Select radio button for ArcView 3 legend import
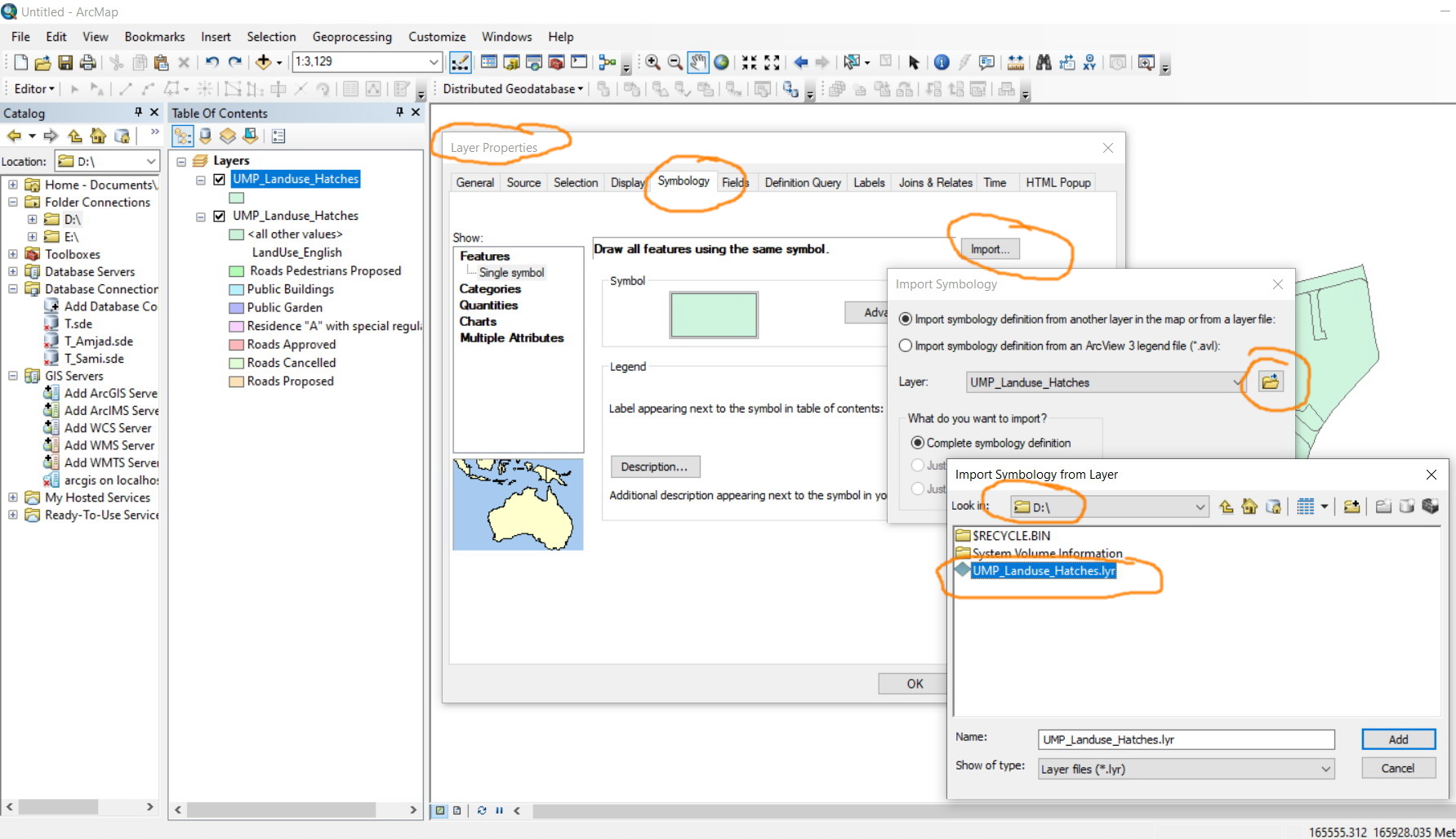Image resolution: width=1456 pixels, height=839 pixels. 905,345
